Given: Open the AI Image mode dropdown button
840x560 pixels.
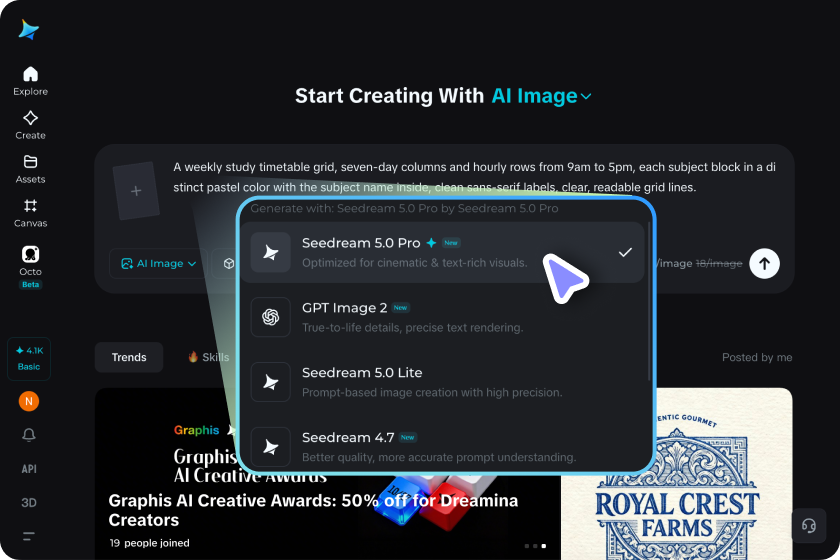Looking at the screenshot, I should (159, 264).
